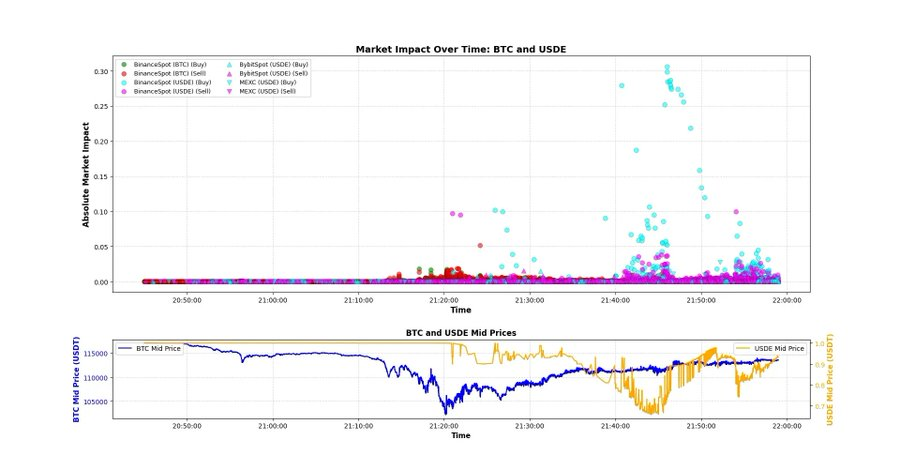Select the blue BTC Mid Price legend line
900x470 pixels.
coord(125,349)
